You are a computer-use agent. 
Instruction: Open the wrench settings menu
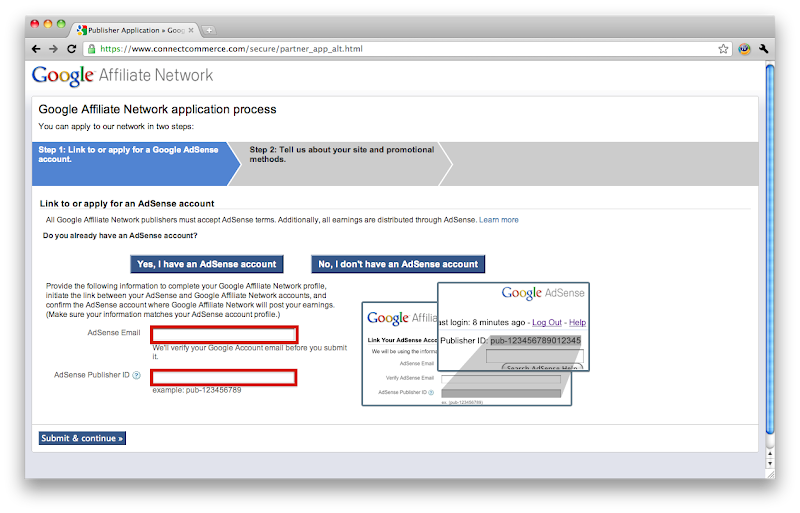pyautogui.click(x=764, y=49)
